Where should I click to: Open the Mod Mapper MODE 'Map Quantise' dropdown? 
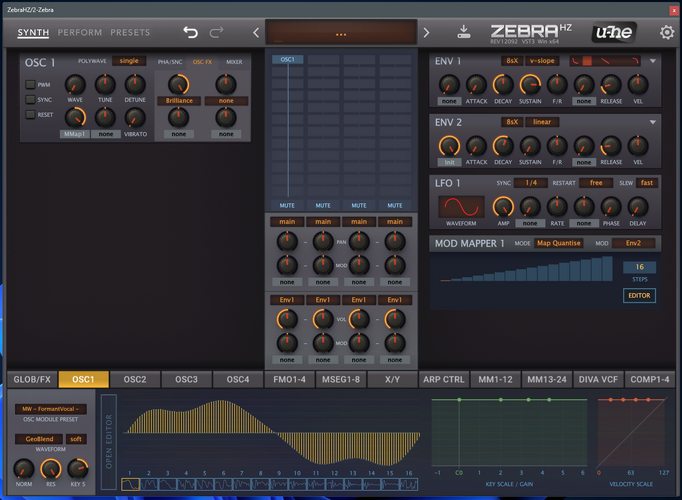(x=558, y=243)
